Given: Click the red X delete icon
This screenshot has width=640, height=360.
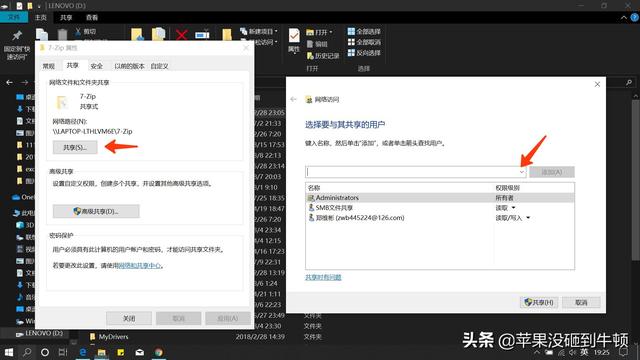Looking at the screenshot, I should [182, 35].
